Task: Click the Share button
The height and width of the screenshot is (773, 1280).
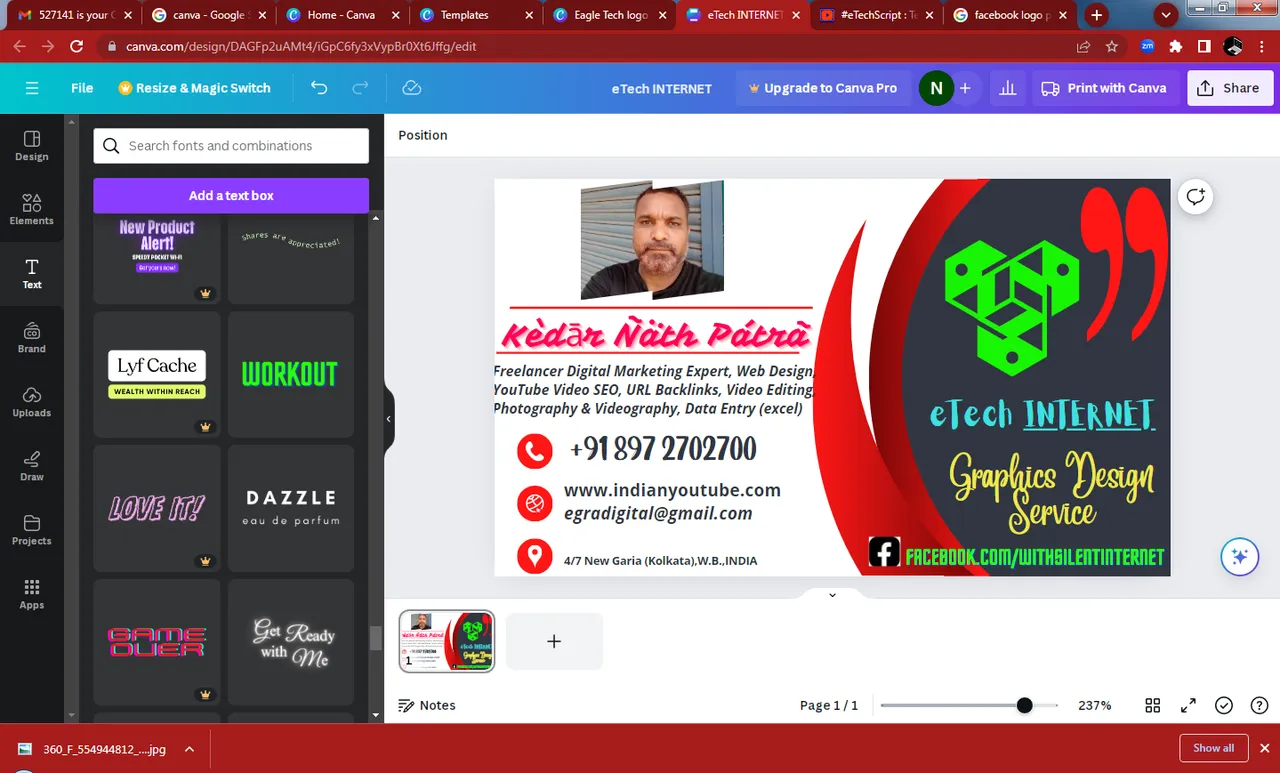Action: 1230,88
